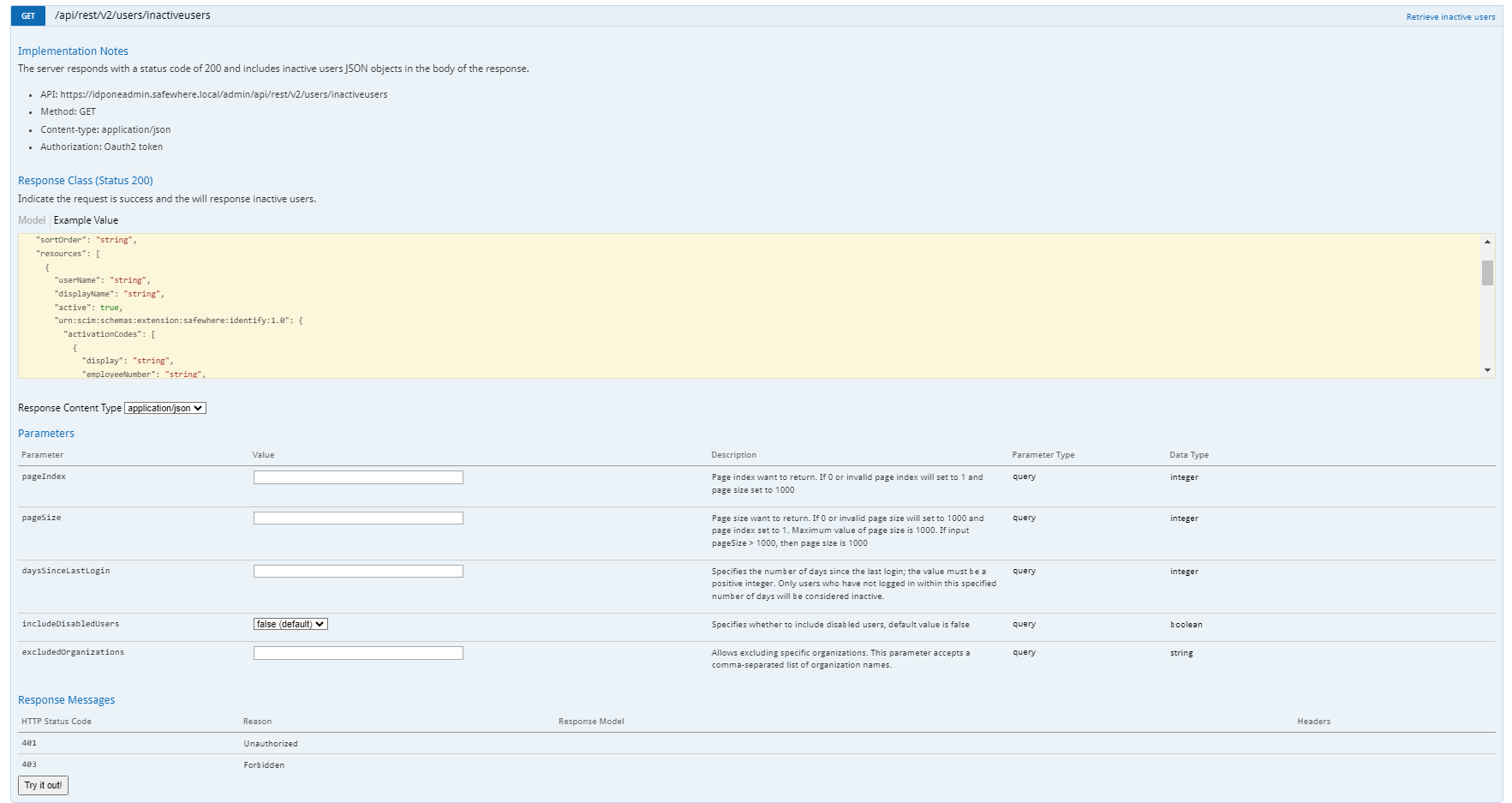Viewport: 1512px width, 803px height.
Task: Click the GET method badge
Action: pos(28,15)
